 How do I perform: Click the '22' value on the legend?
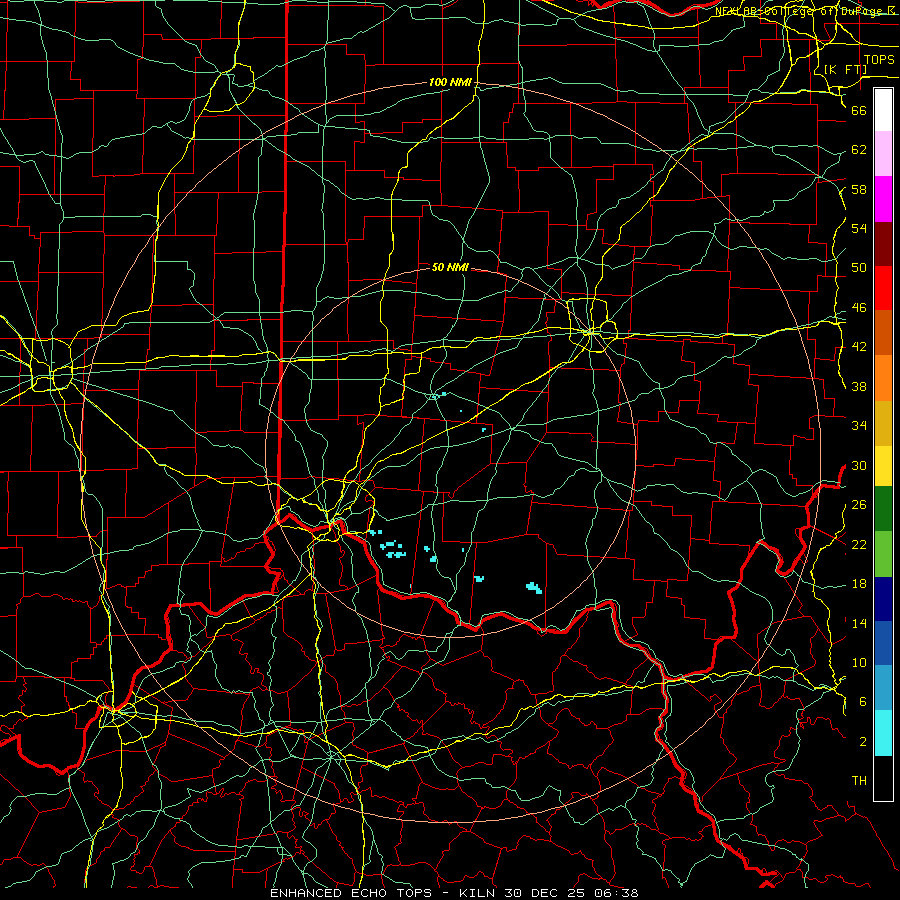click(859, 545)
